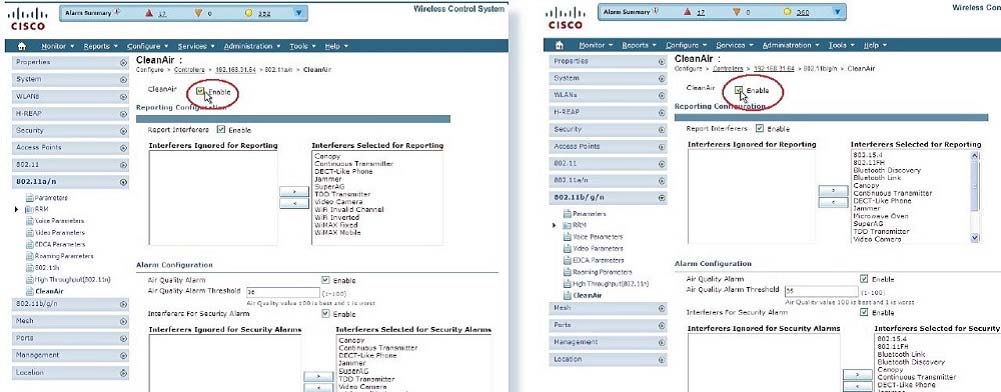1001x392 pixels.
Task: Click RRM folder icon under 802.11b/g/n
Action: coord(567,225)
